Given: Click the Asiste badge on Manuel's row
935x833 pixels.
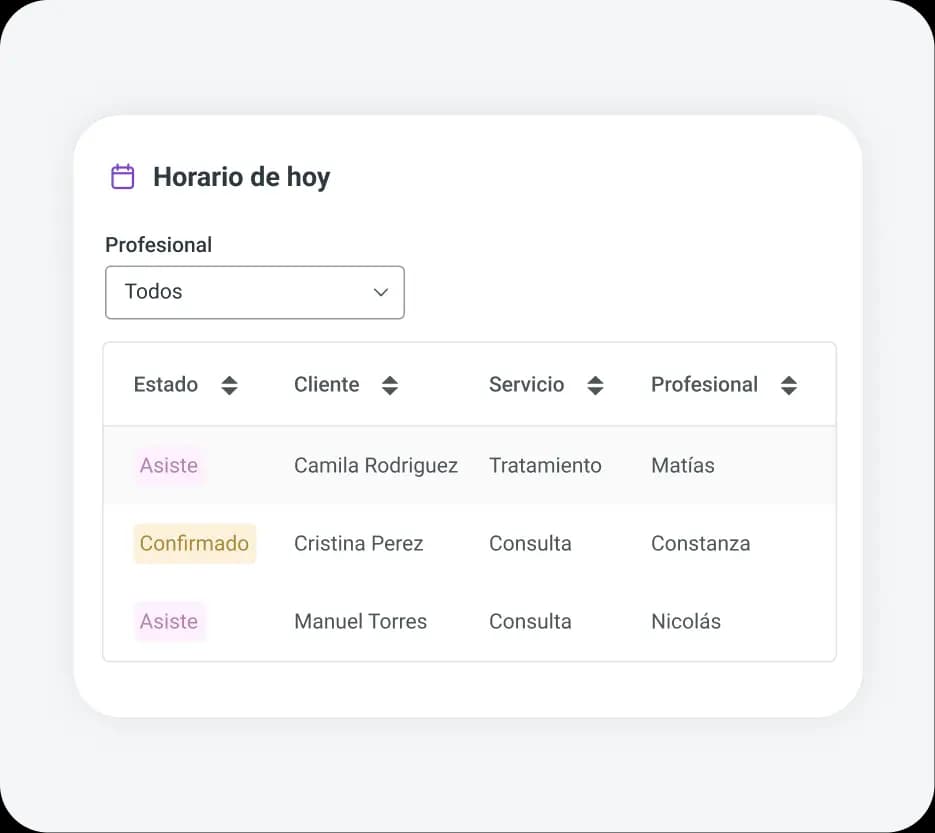Looking at the screenshot, I should coord(169,621).
